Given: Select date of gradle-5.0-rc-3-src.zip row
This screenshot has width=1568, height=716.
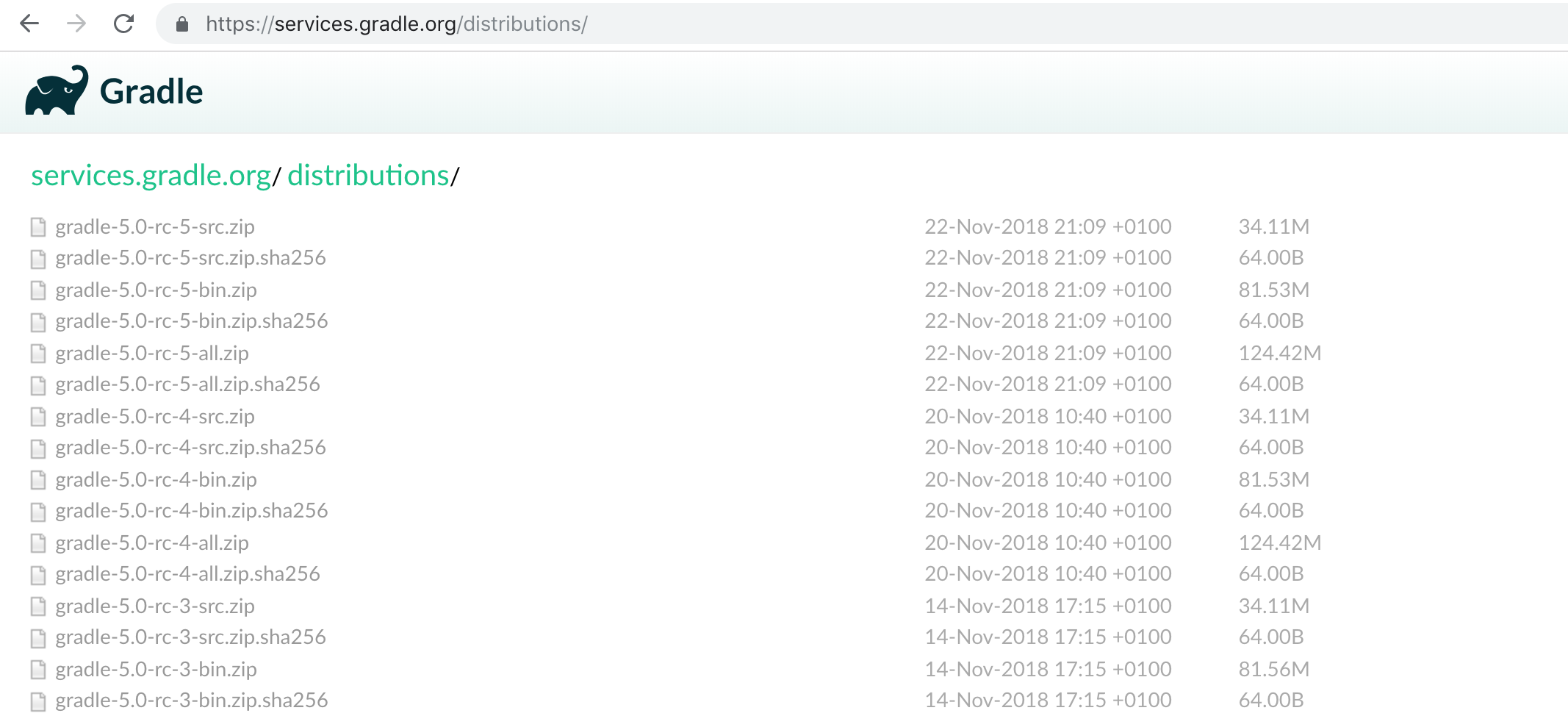Looking at the screenshot, I should point(1048,606).
